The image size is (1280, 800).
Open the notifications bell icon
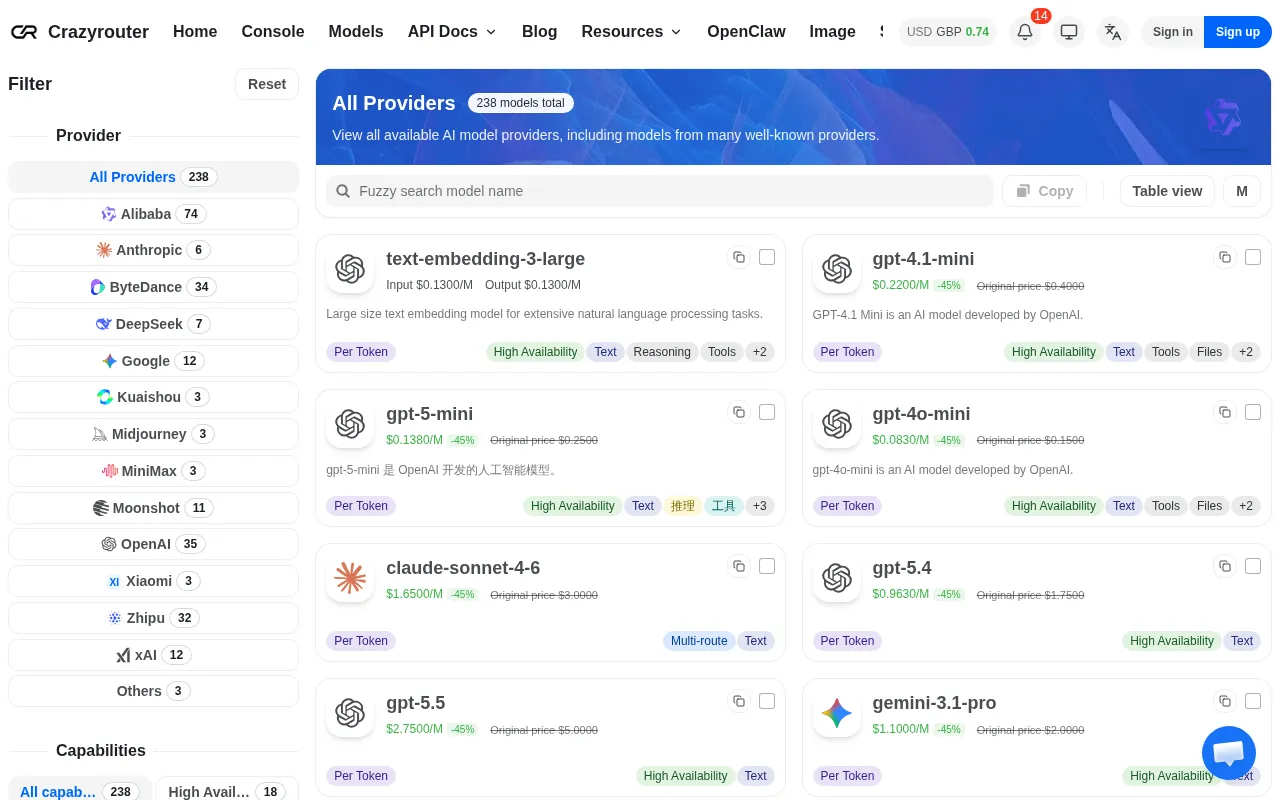click(x=1024, y=32)
